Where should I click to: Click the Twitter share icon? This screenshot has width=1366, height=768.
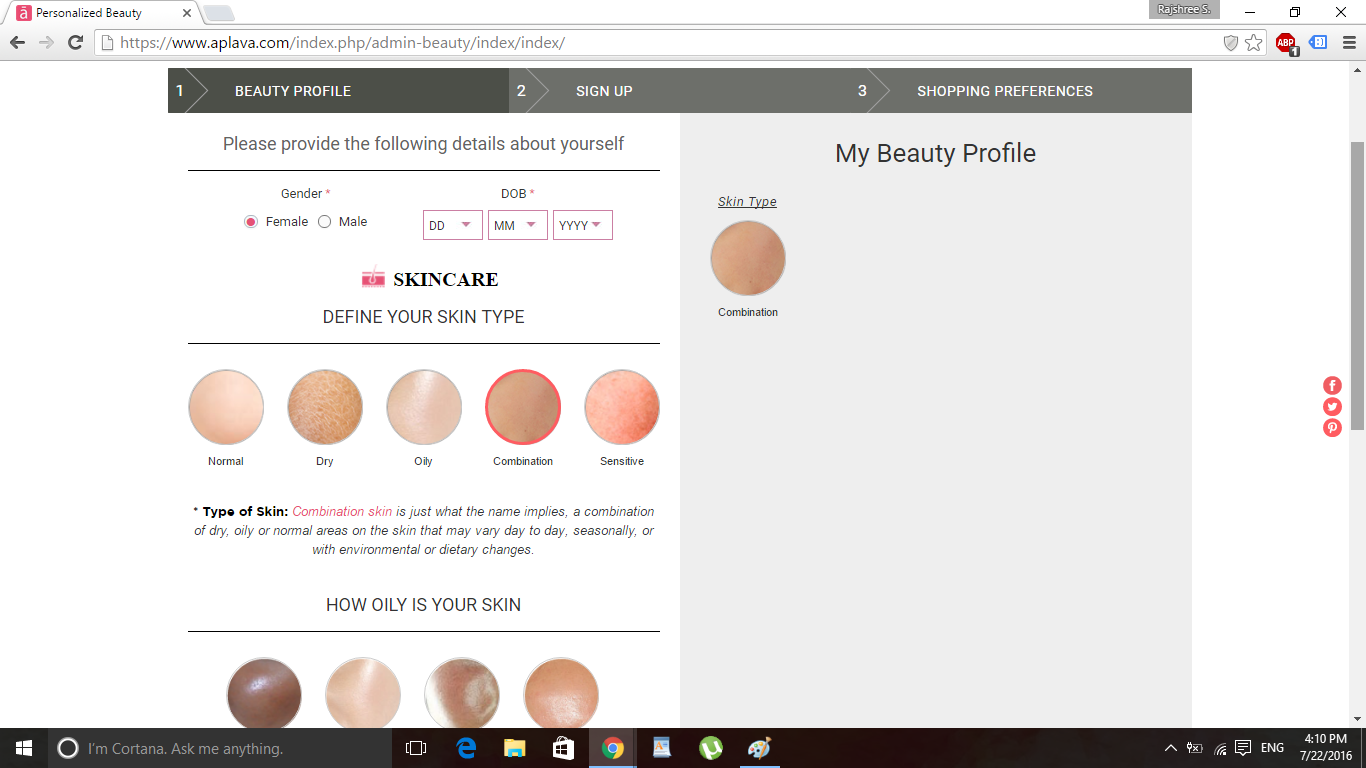[1332, 406]
